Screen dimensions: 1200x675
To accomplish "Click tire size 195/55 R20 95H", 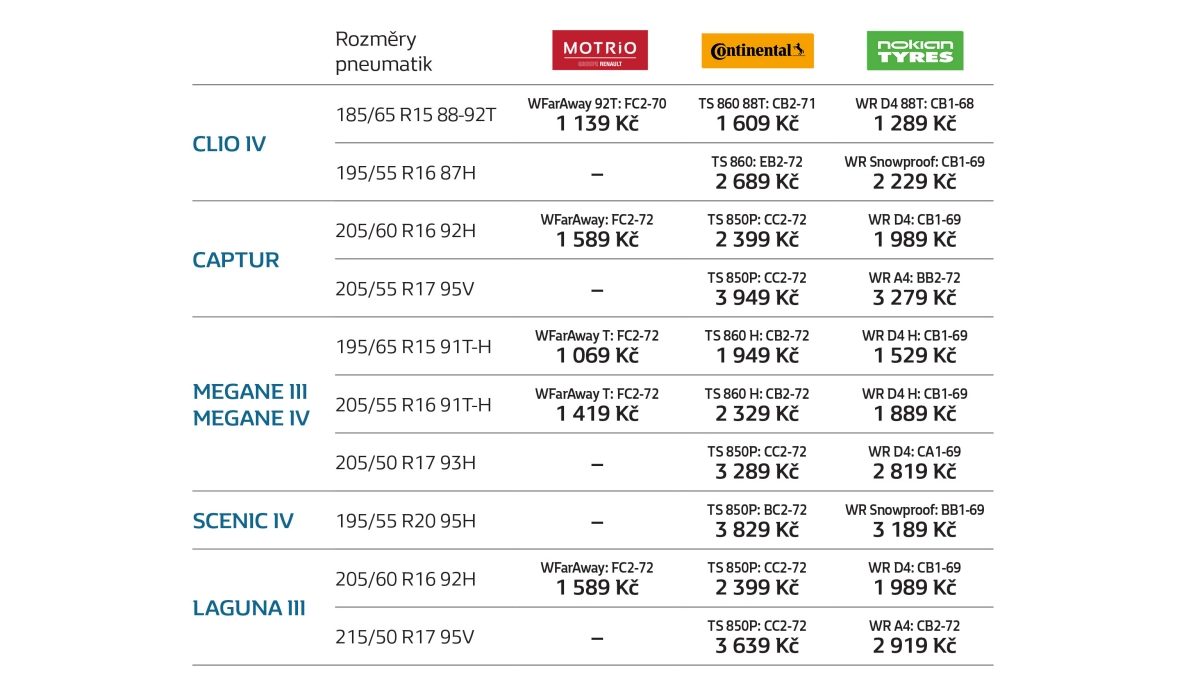I will (x=405, y=521).
